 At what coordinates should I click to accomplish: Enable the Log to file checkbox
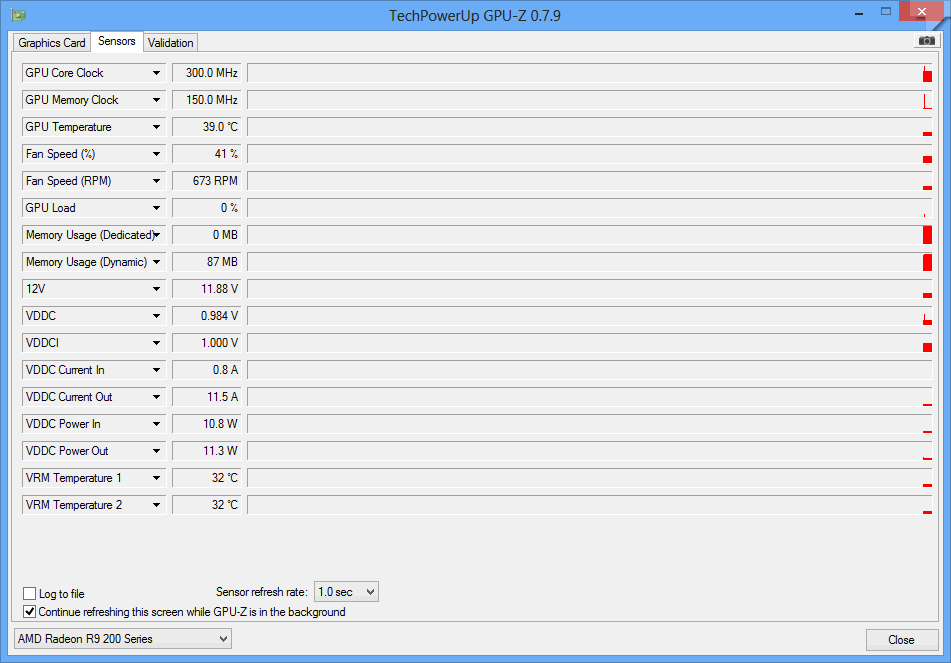(29, 593)
